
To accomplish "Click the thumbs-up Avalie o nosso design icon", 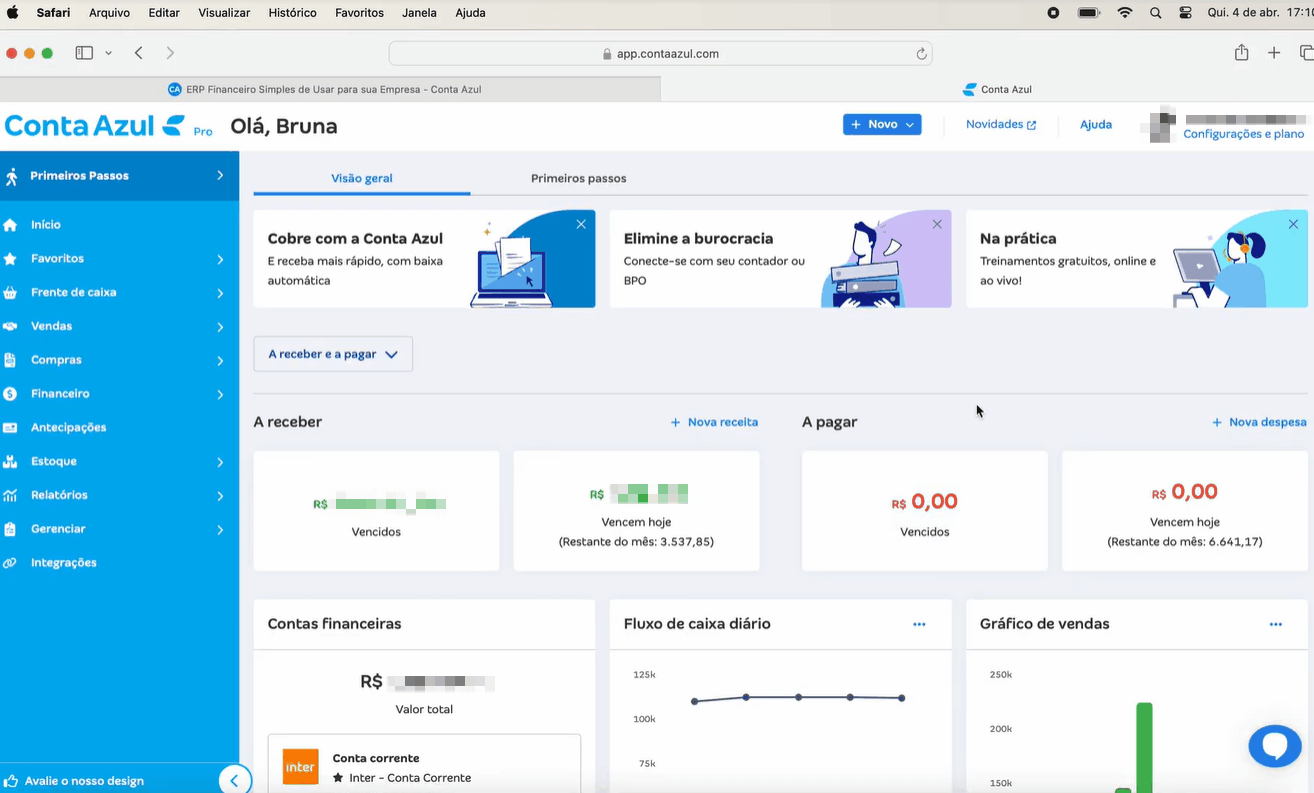I will [11, 781].
